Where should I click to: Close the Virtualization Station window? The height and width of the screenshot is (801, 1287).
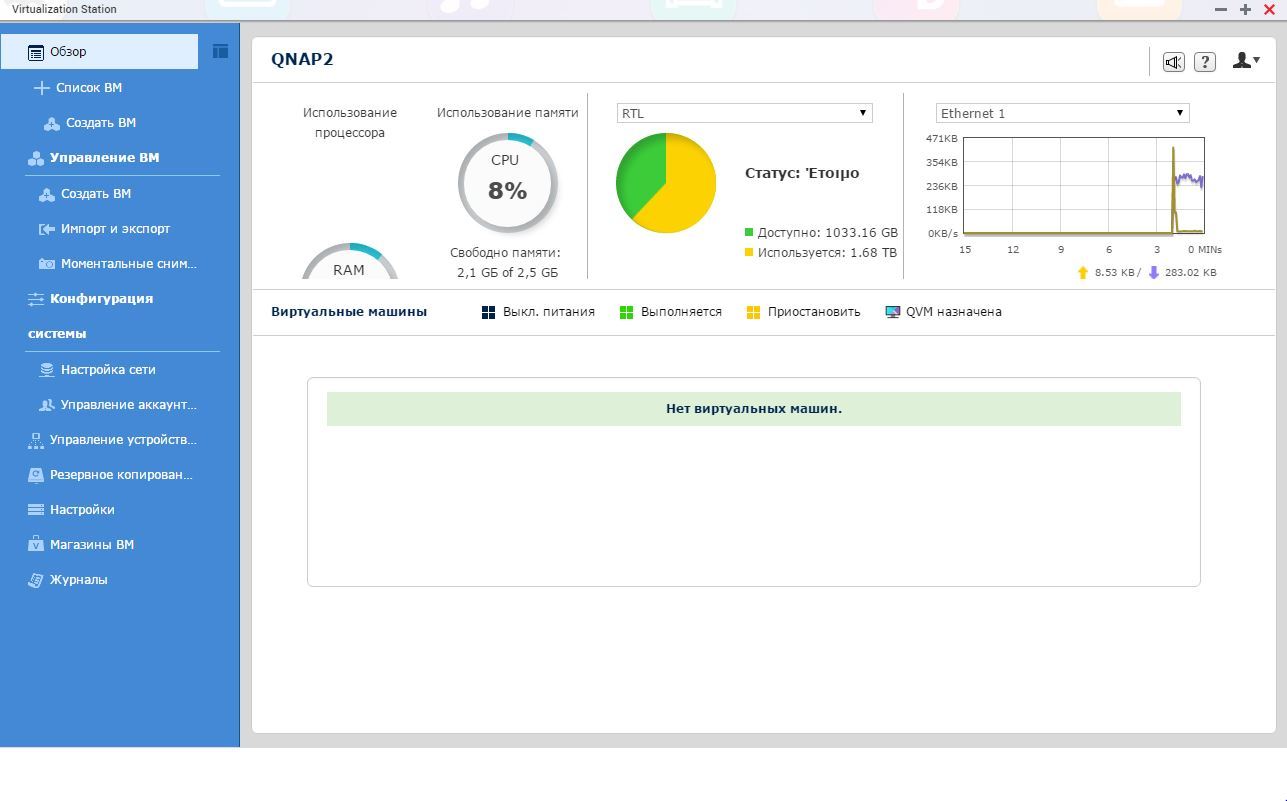tap(1269, 9)
